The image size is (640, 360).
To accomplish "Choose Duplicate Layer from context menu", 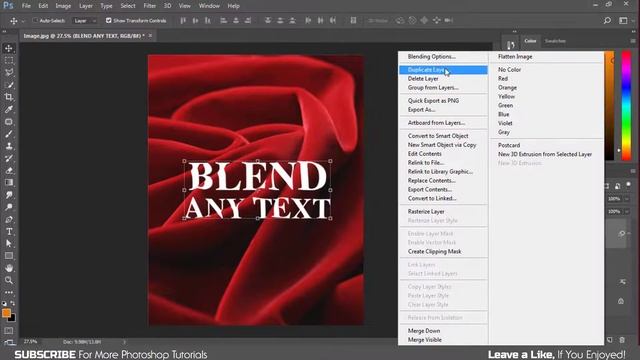I will click(443, 70).
